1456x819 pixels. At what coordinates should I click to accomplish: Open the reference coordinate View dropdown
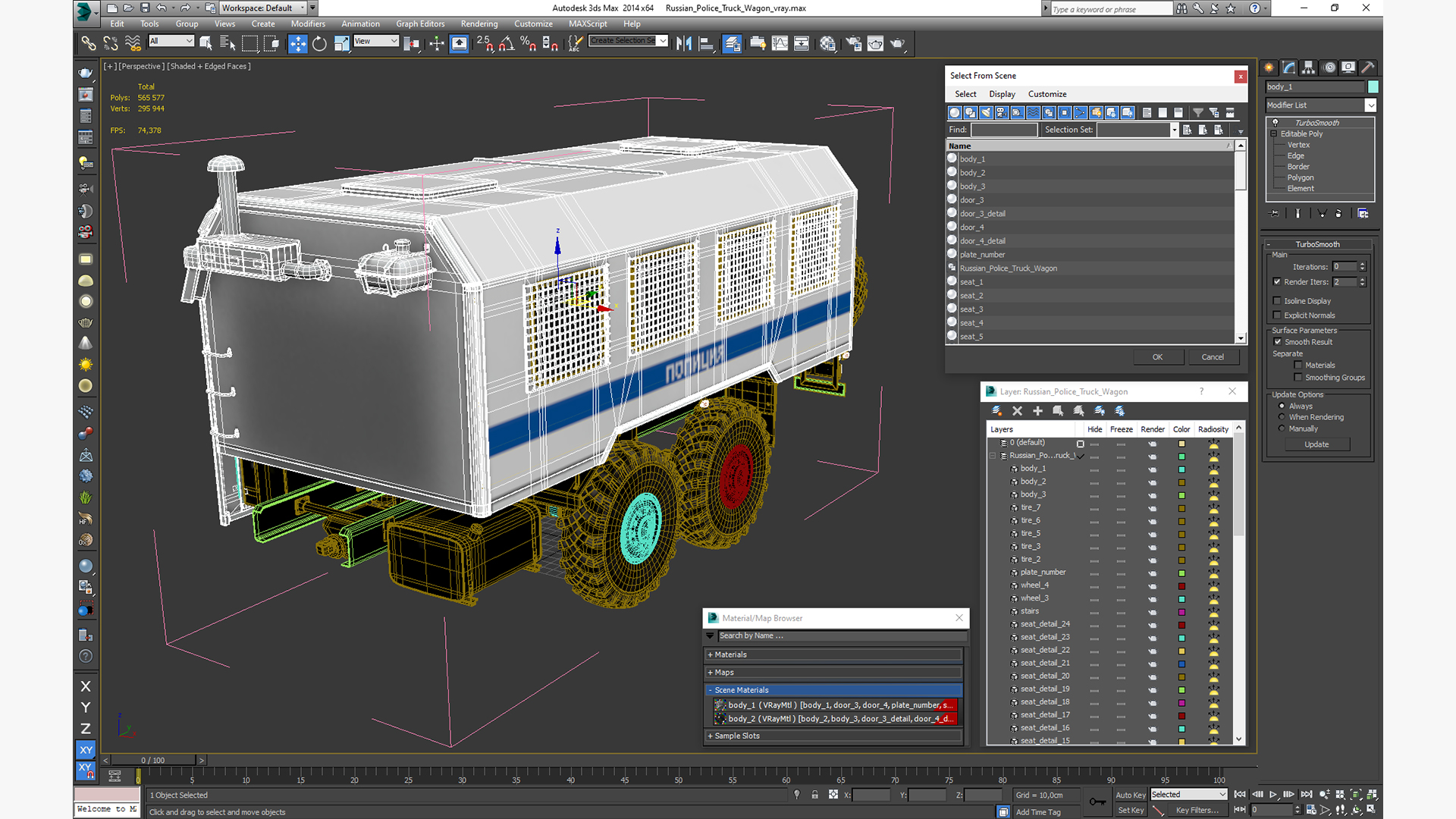coord(376,41)
